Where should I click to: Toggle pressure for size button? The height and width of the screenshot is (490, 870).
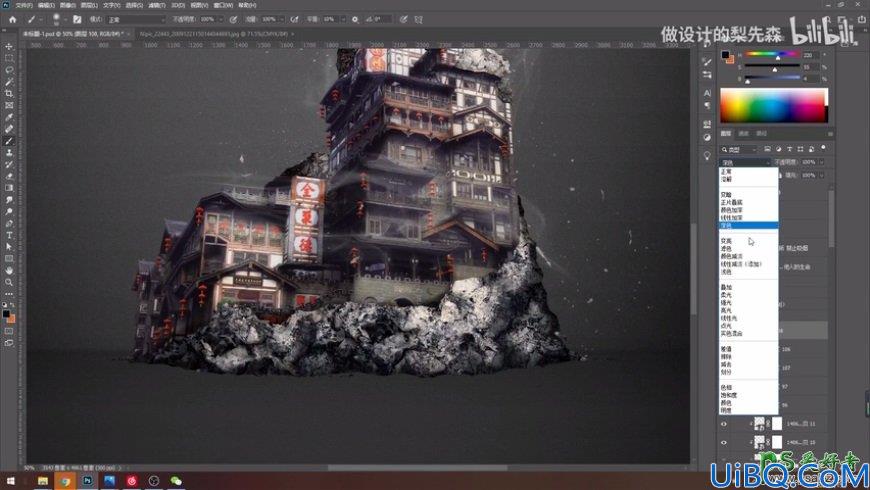[x=403, y=19]
